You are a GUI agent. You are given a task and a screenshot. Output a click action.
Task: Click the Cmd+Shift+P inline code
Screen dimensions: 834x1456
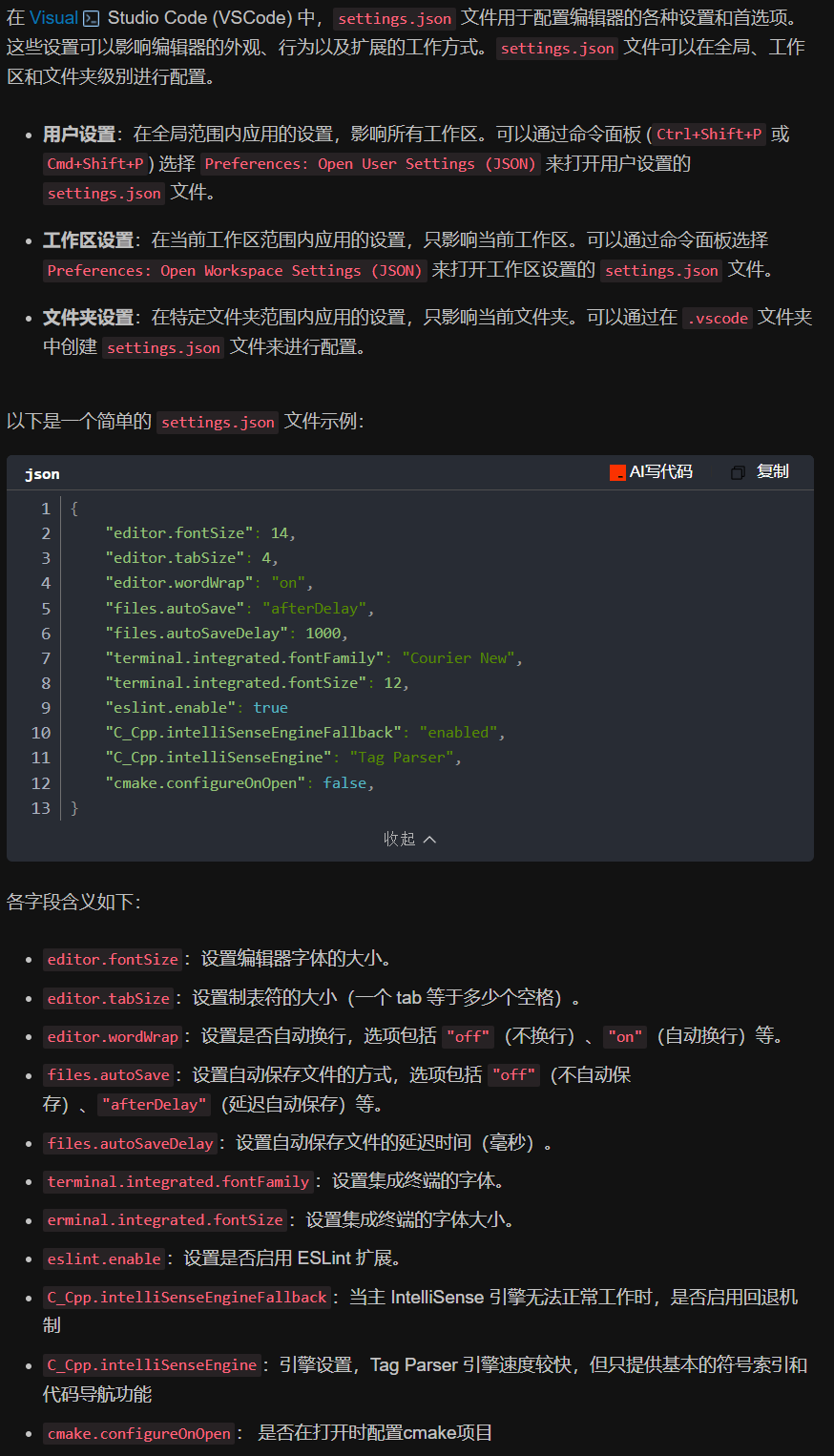click(95, 164)
